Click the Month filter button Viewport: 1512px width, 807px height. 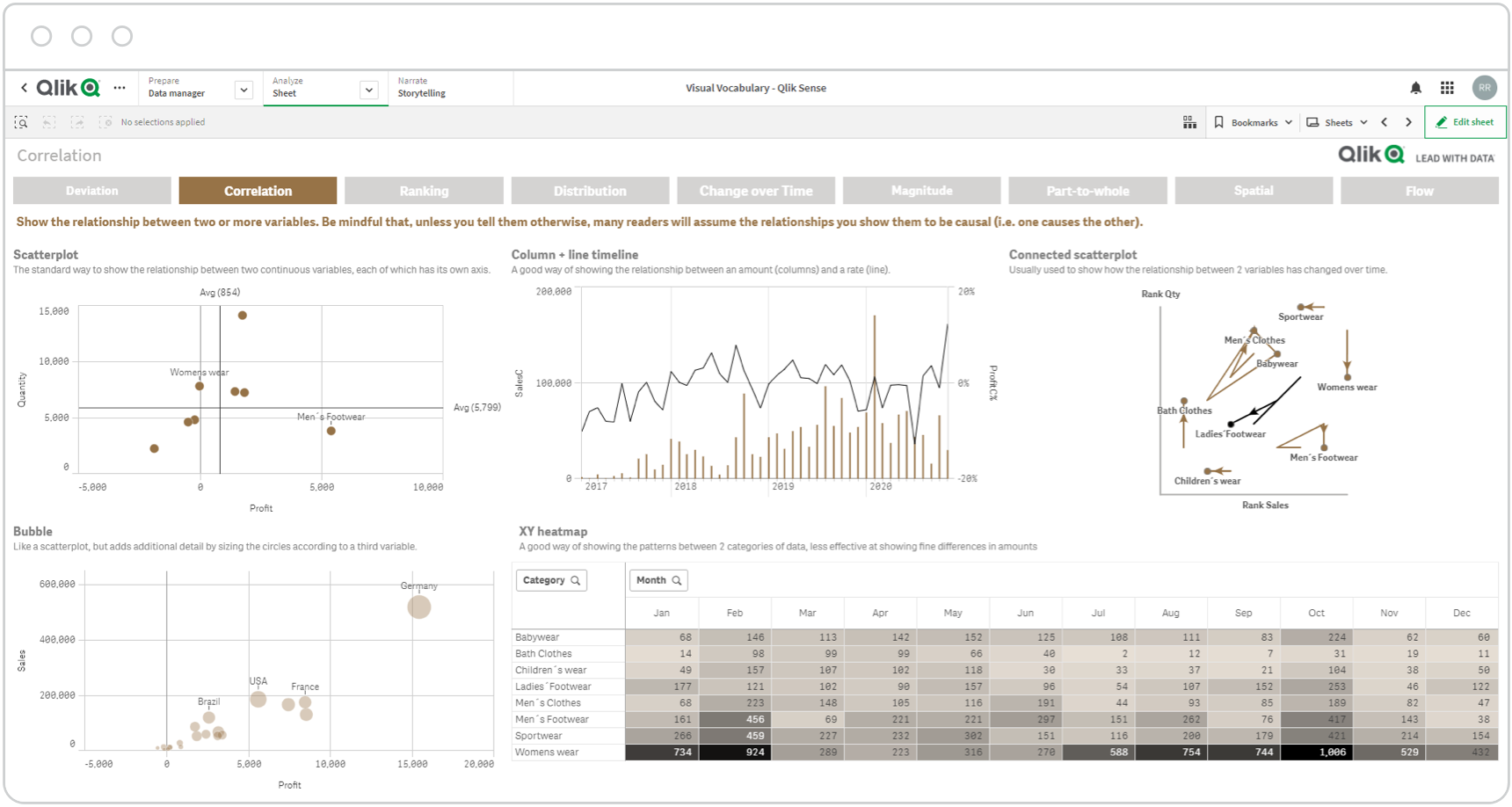pos(658,580)
